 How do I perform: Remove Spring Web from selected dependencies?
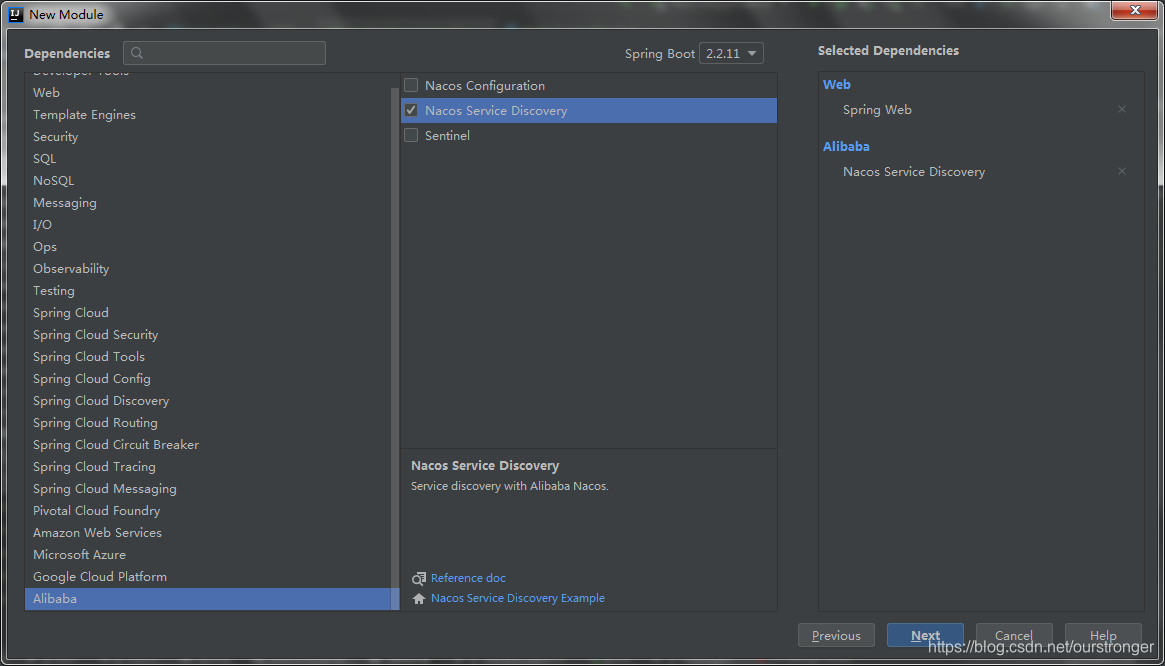(x=1122, y=109)
